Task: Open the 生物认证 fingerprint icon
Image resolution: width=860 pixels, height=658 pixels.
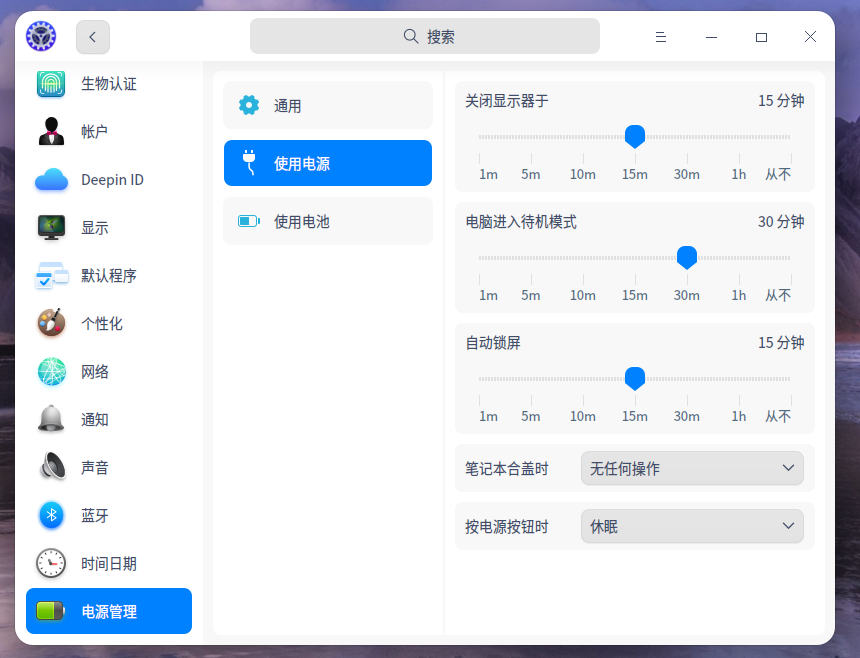Action: (51, 83)
